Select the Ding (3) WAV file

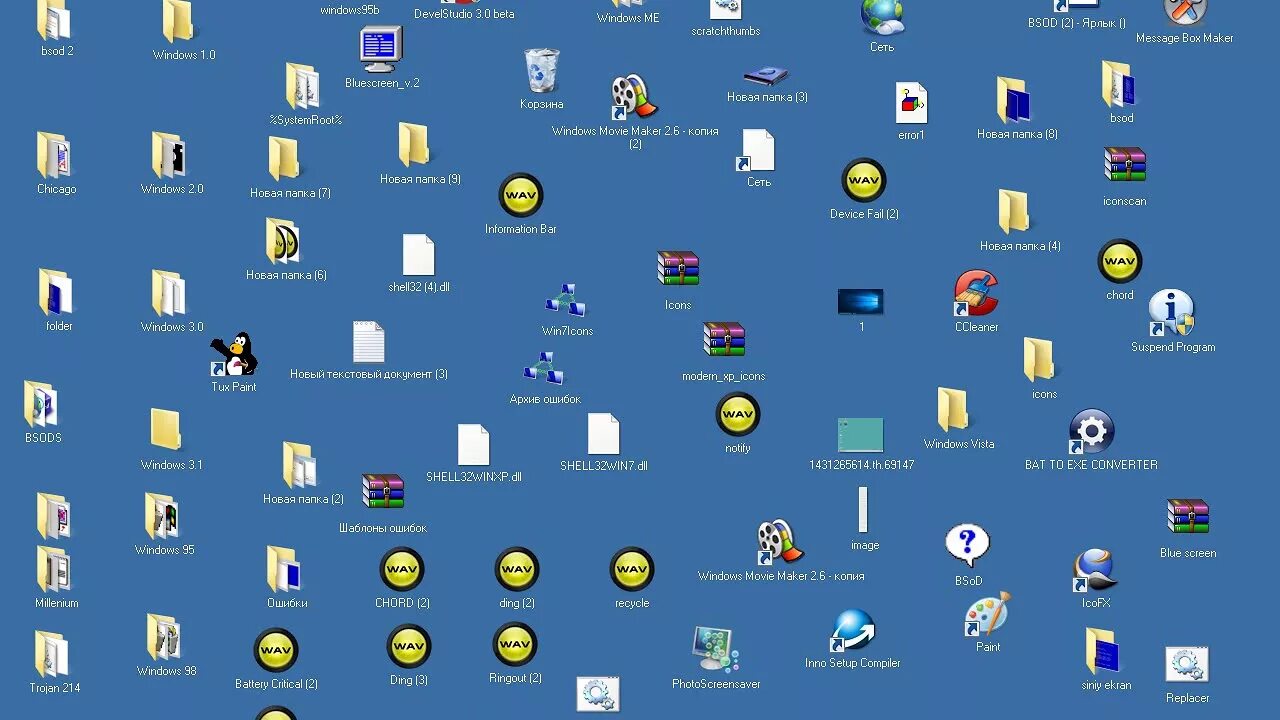(x=409, y=647)
